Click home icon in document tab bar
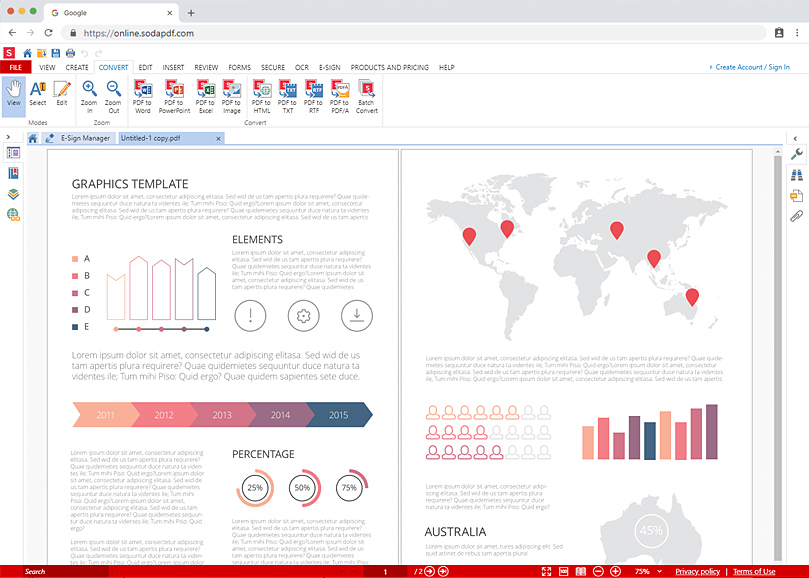The image size is (809, 578). [33, 138]
